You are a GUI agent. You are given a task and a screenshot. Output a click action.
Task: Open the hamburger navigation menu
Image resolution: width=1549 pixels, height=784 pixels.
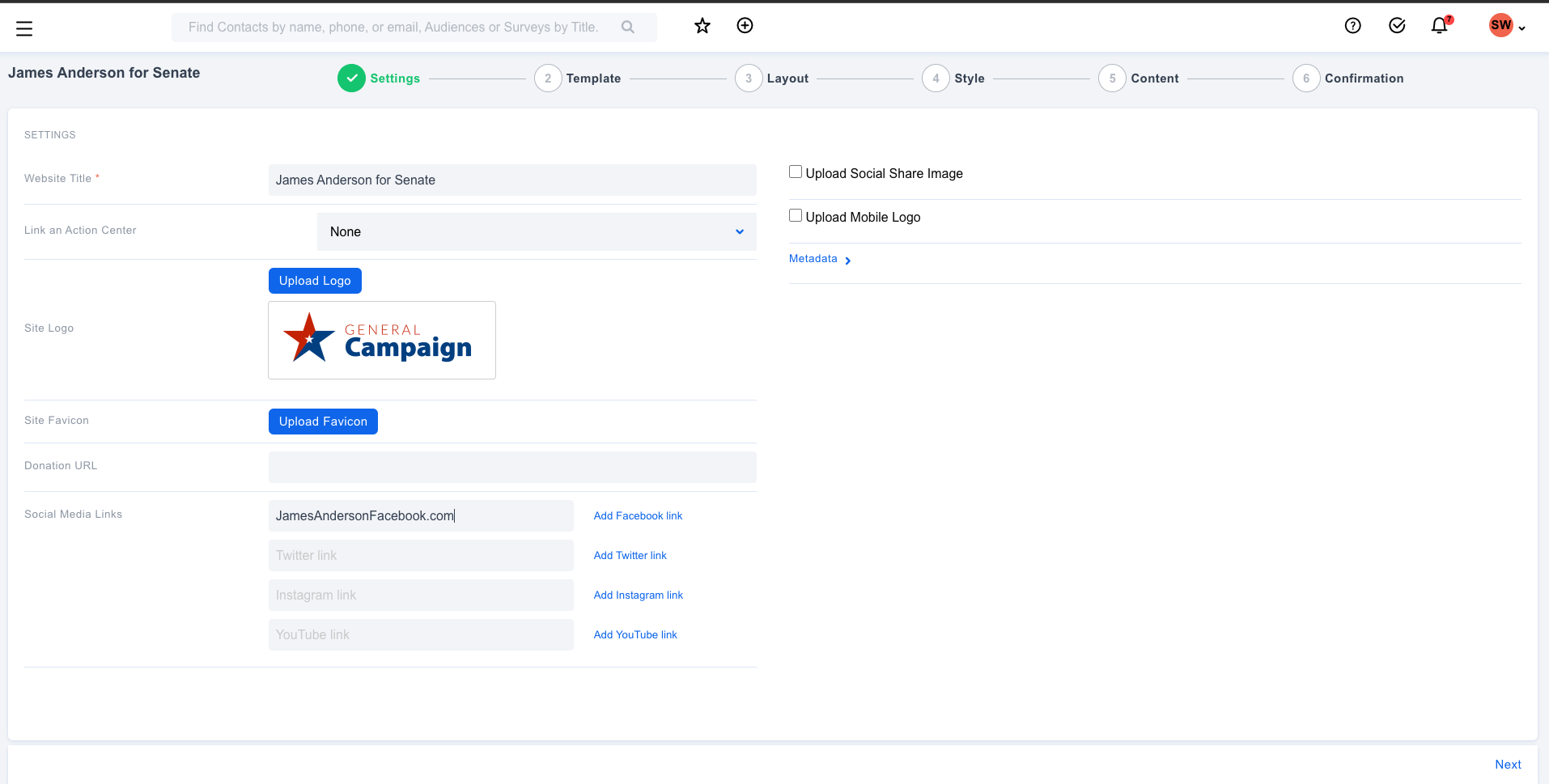(x=24, y=29)
